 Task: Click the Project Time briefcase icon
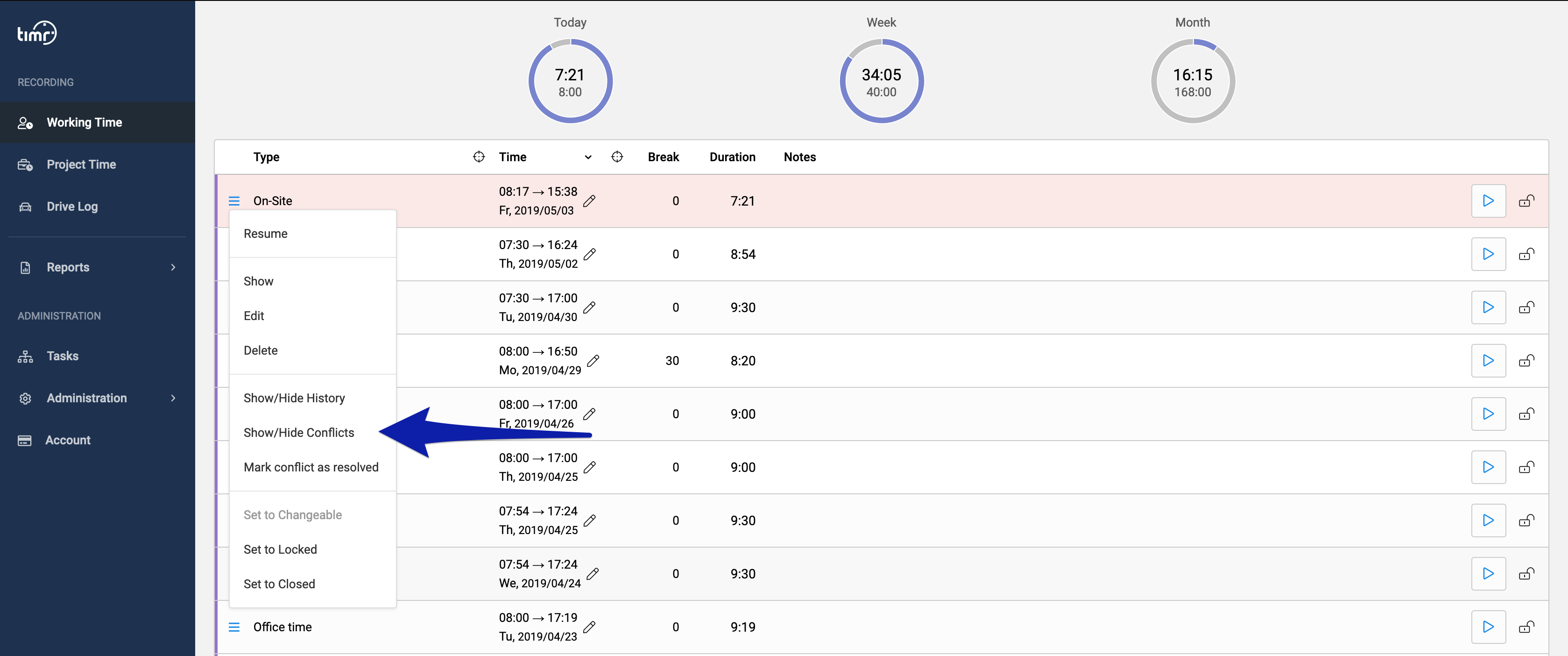click(25, 165)
